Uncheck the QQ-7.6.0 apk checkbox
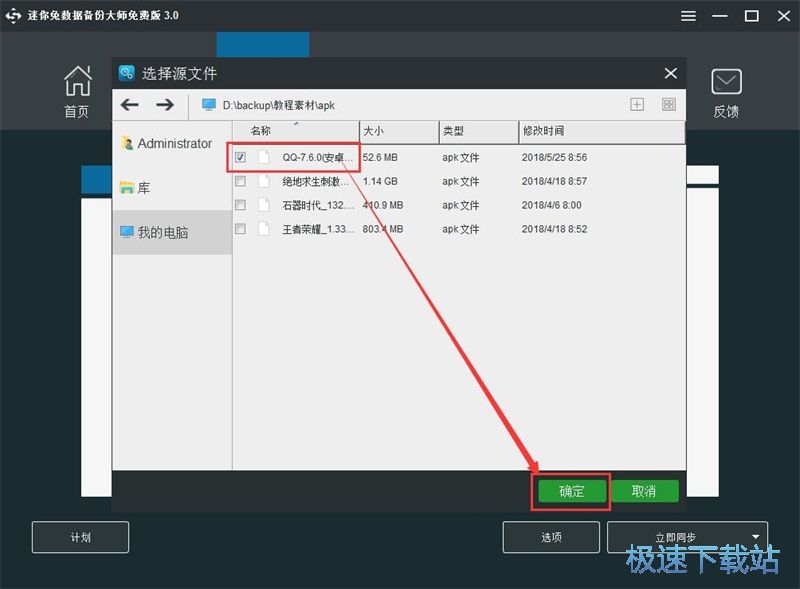800x589 pixels. pyautogui.click(x=240, y=157)
